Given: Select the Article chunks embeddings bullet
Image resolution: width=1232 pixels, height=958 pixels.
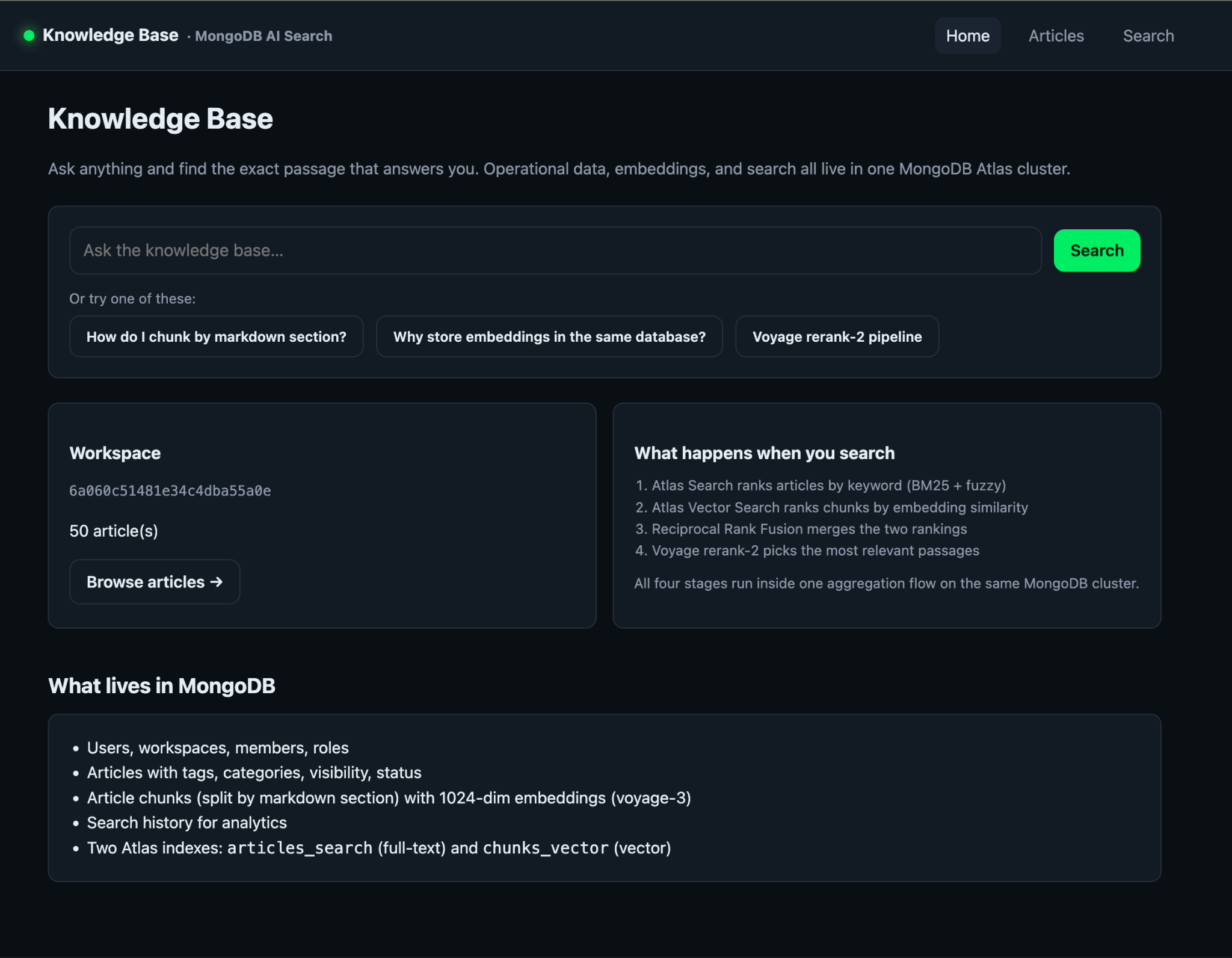Looking at the screenshot, I should 389,798.
